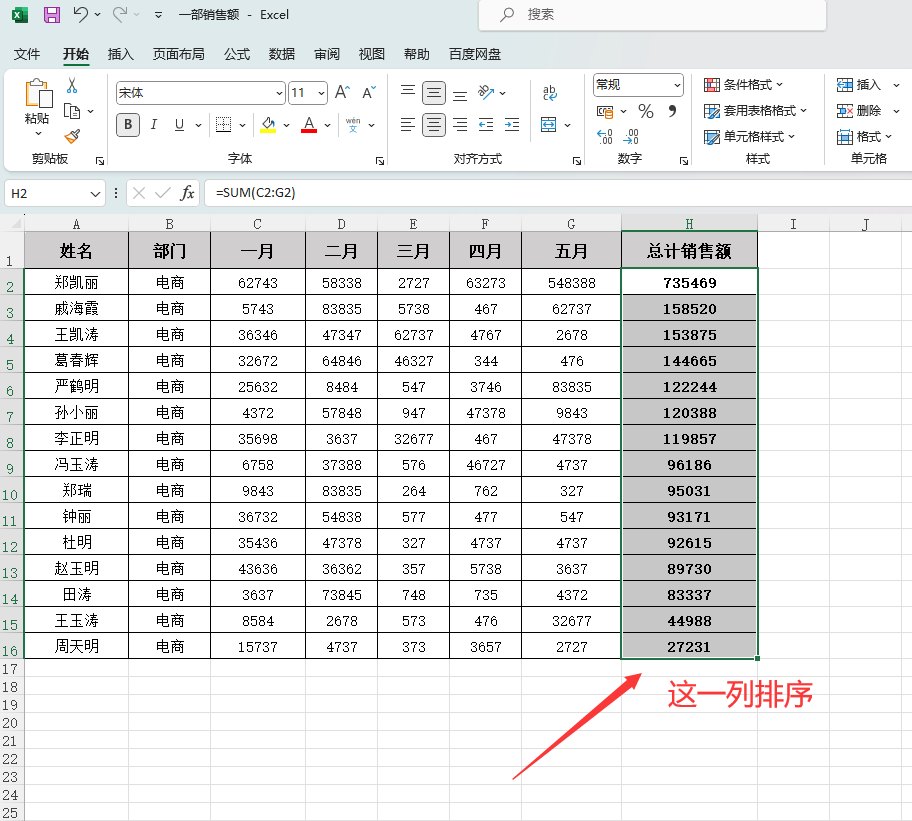Switch to the 页面布局 tab
This screenshot has width=912, height=821.
tap(179, 54)
